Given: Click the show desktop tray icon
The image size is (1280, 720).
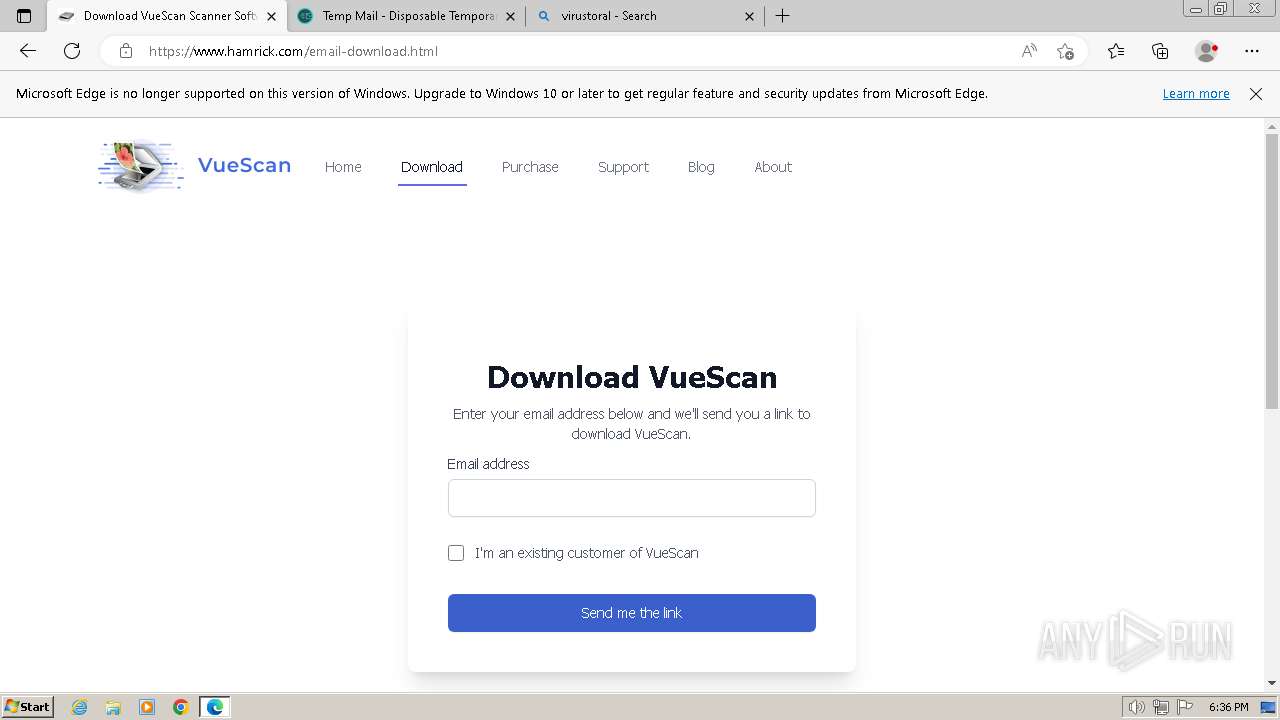Looking at the screenshot, I should click(1269, 707).
